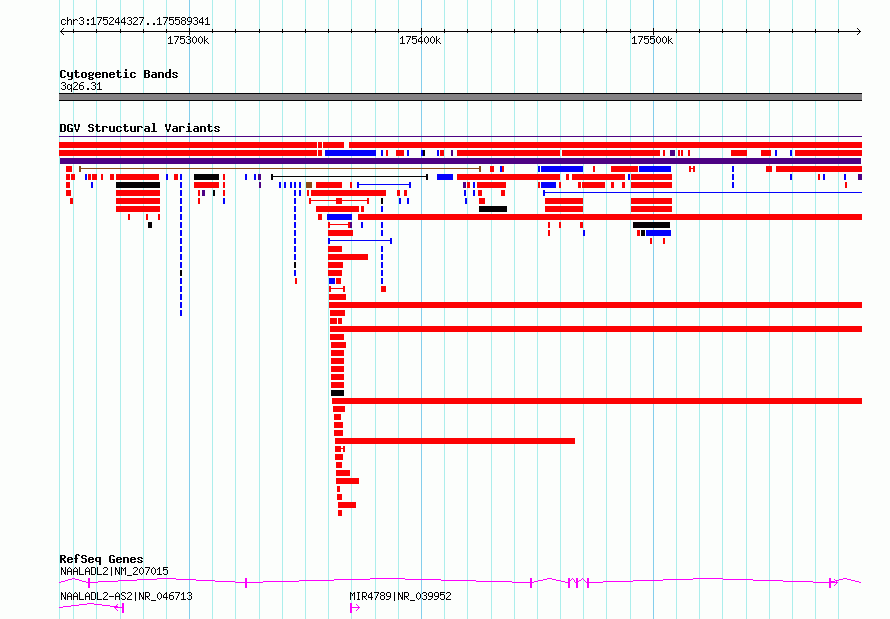890x619 pixels.
Task: Click the long thin blue line extending to the right edge
Action: coord(703,193)
